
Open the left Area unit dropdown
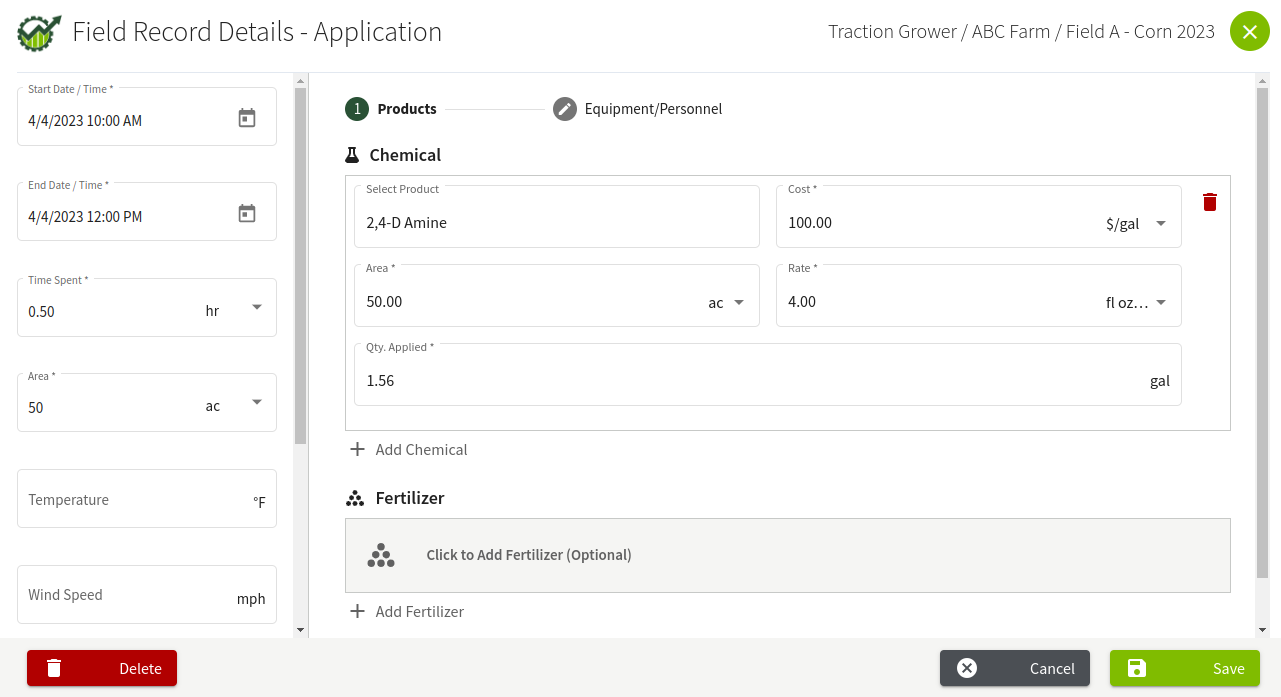pyautogui.click(x=257, y=402)
